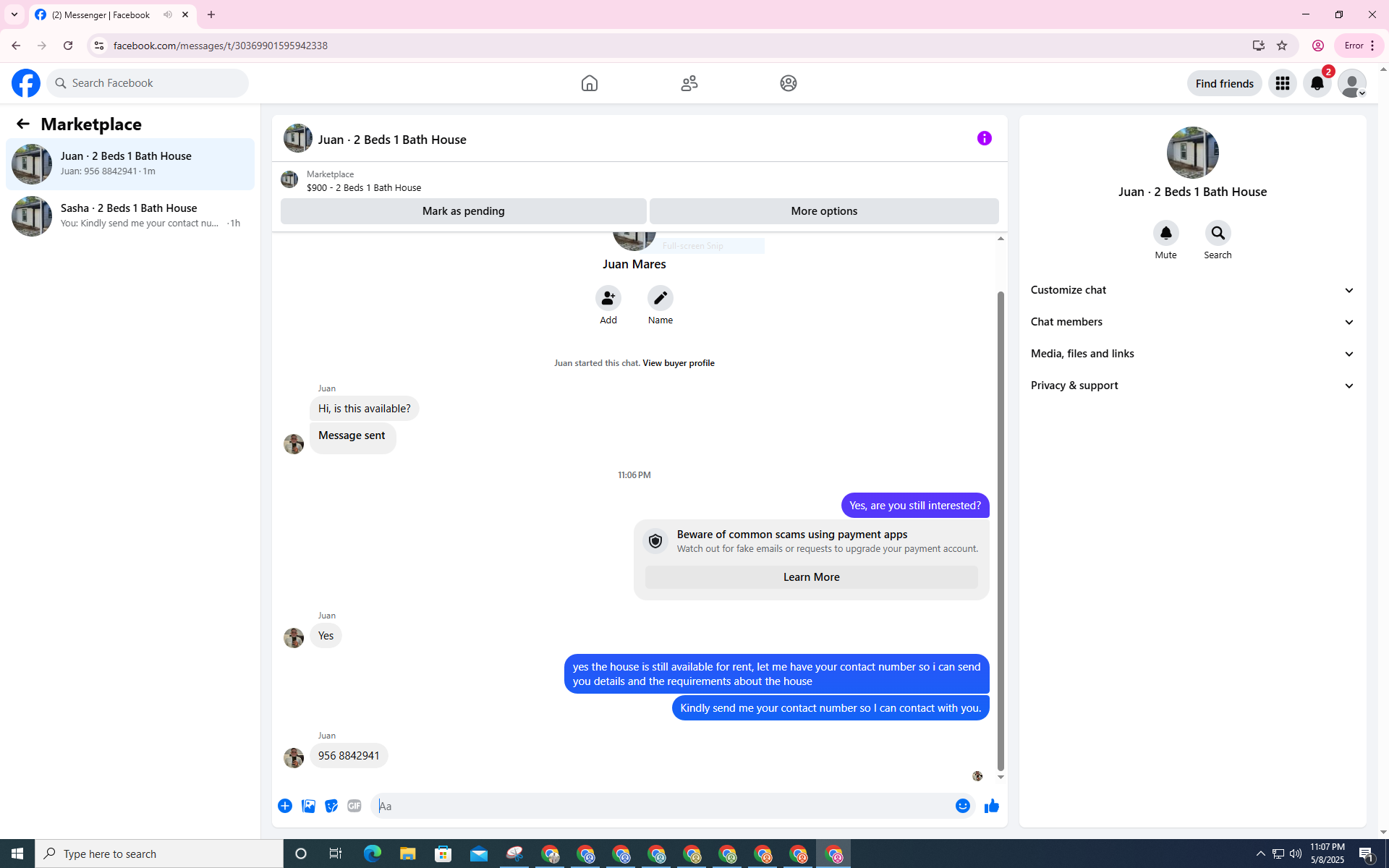Open More options for the listing
The image size is (1389, 868).
point(824,211)
